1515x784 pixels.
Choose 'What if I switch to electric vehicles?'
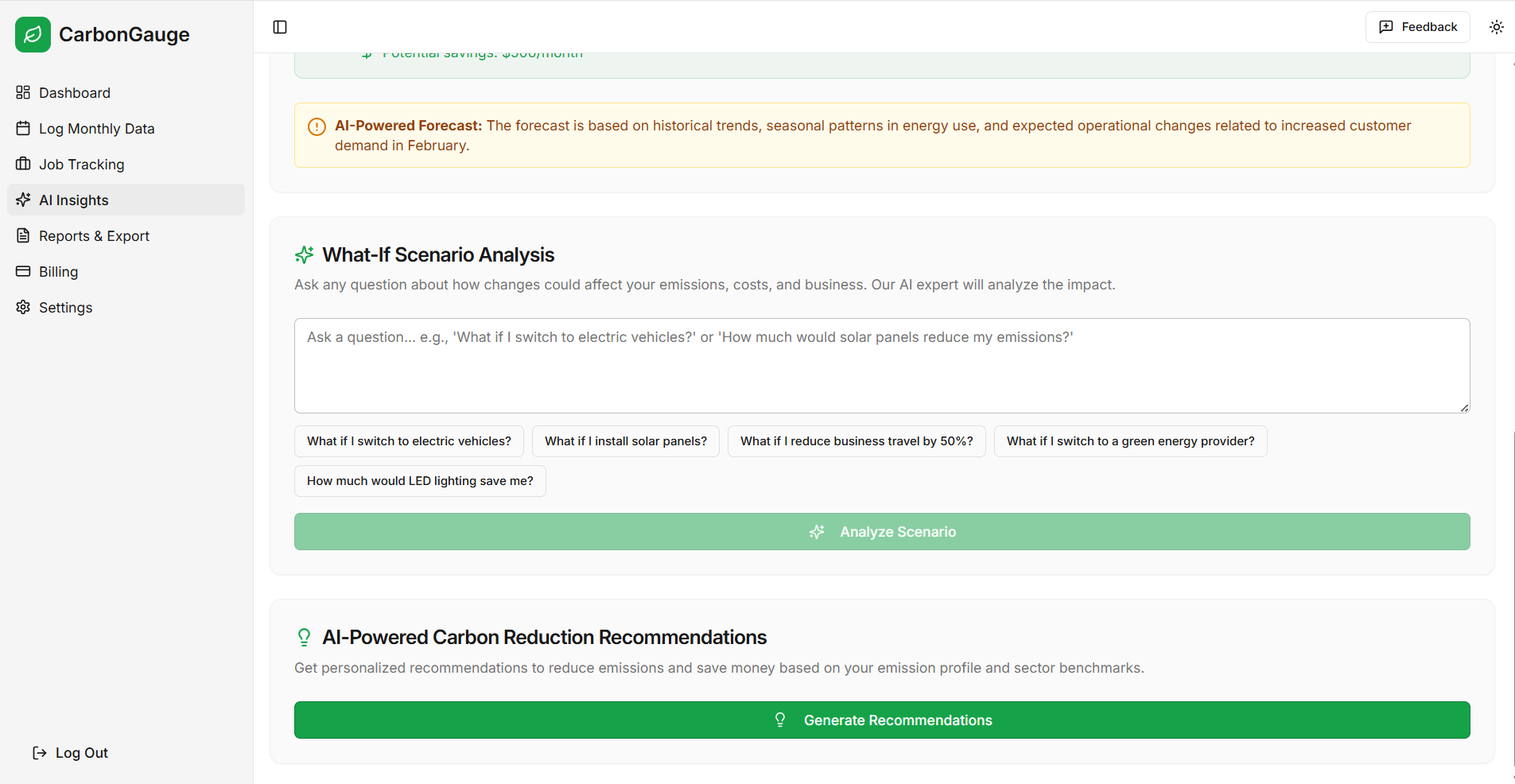409,441
